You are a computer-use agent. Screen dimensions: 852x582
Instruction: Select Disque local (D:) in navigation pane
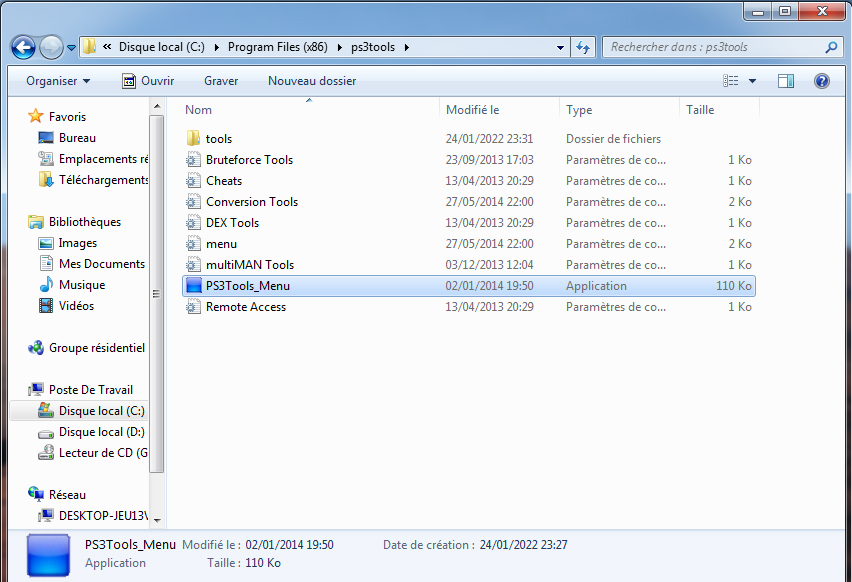pyautogui.click(x=101, y=432)
